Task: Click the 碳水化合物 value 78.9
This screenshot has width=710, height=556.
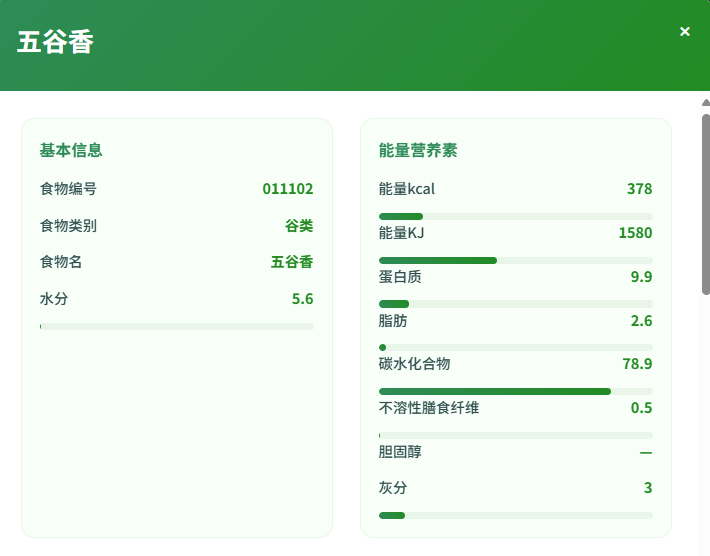Action: [636, 364]
